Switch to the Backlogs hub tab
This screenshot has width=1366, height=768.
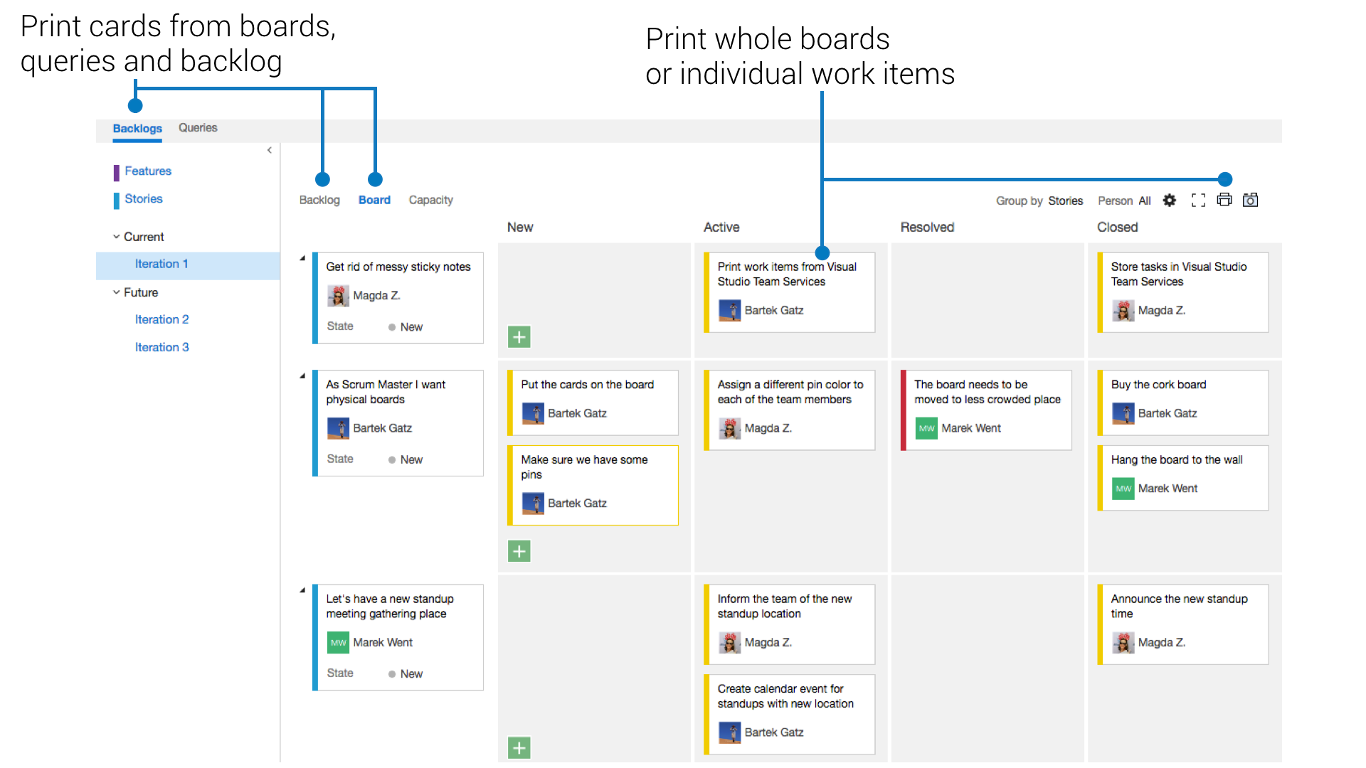(137, 128)
